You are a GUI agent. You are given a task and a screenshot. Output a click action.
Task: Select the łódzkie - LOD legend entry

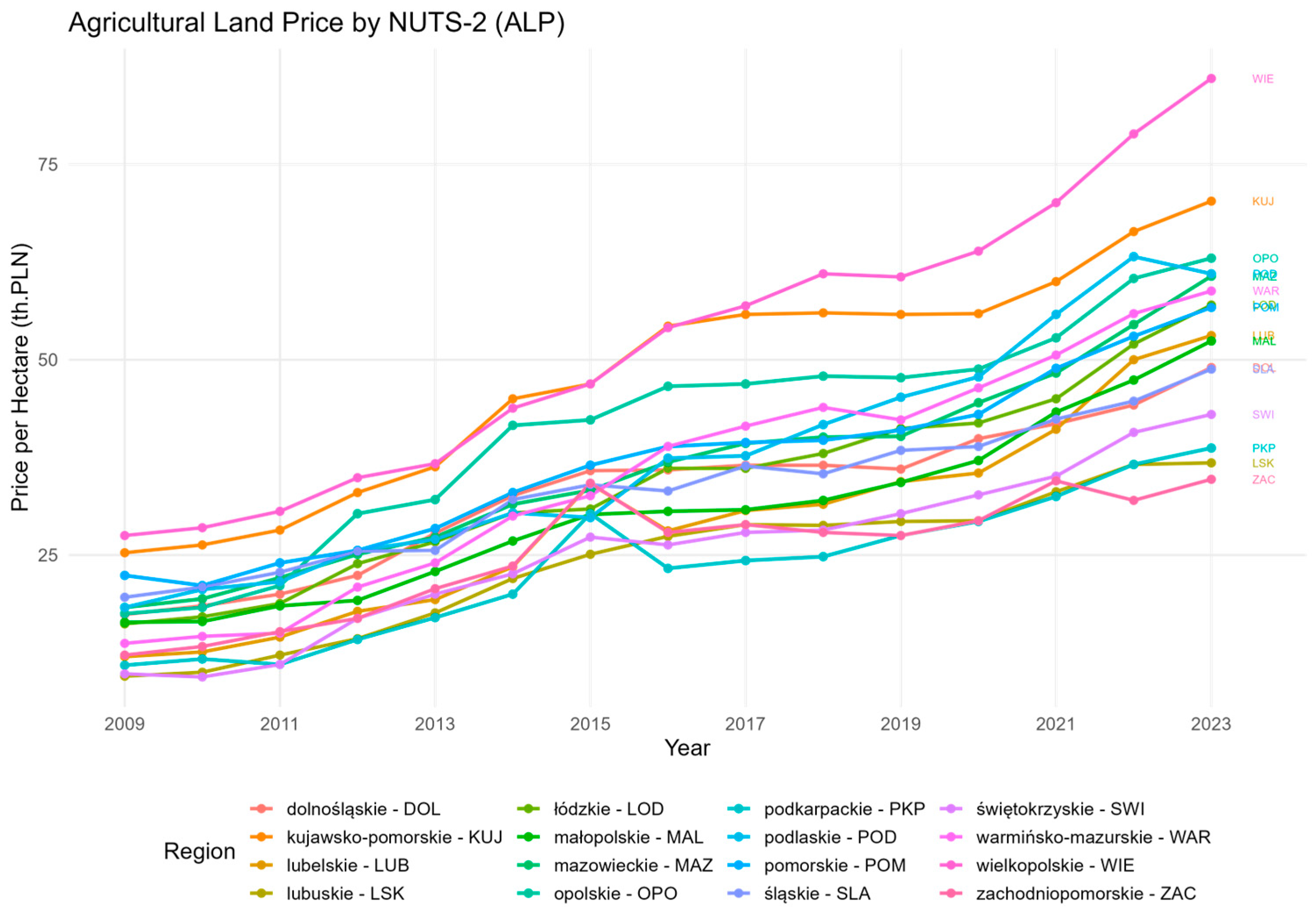[608, 809]
